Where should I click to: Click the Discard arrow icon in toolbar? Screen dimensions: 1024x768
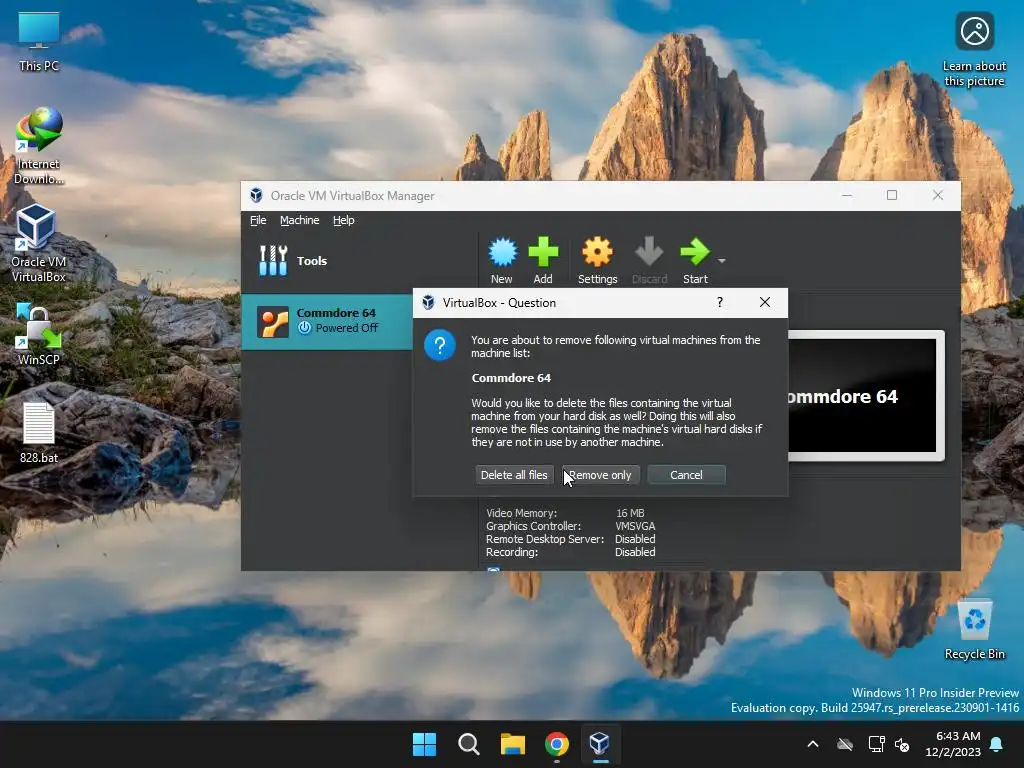649,253
